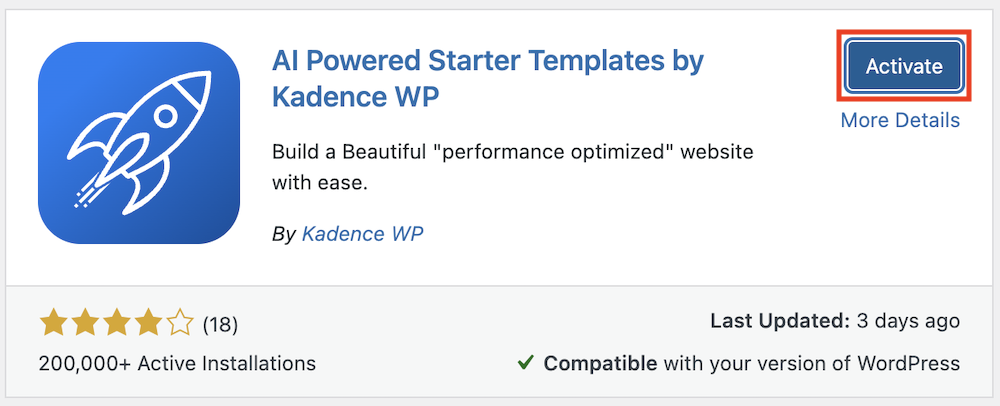Click the (18) ratings count
This screenshot has height=406, width=1000.
pyautogui.click(x=220, y=324)
